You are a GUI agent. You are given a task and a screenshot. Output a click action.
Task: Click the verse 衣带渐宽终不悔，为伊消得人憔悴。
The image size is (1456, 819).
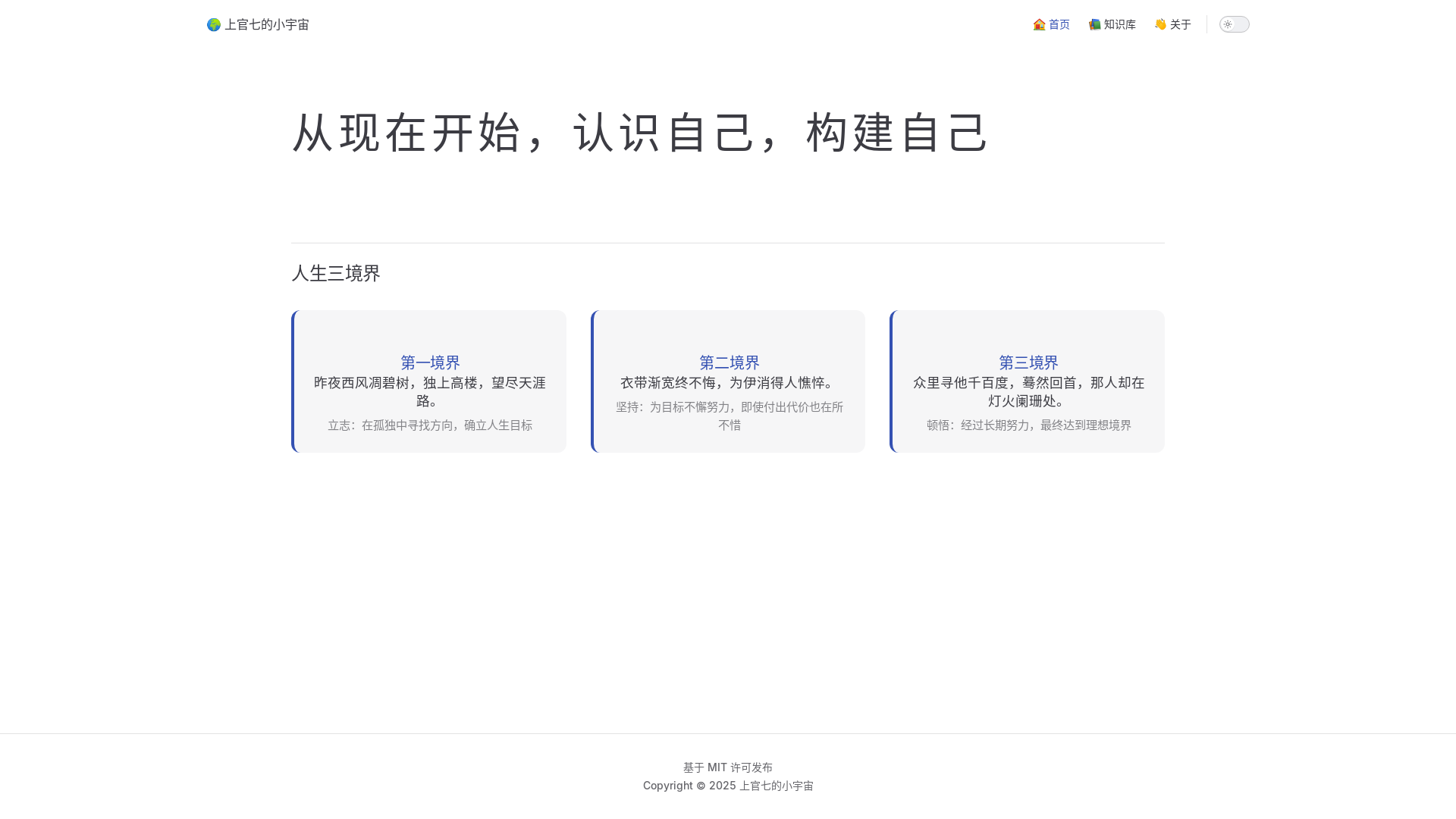(x=730, y=382)
